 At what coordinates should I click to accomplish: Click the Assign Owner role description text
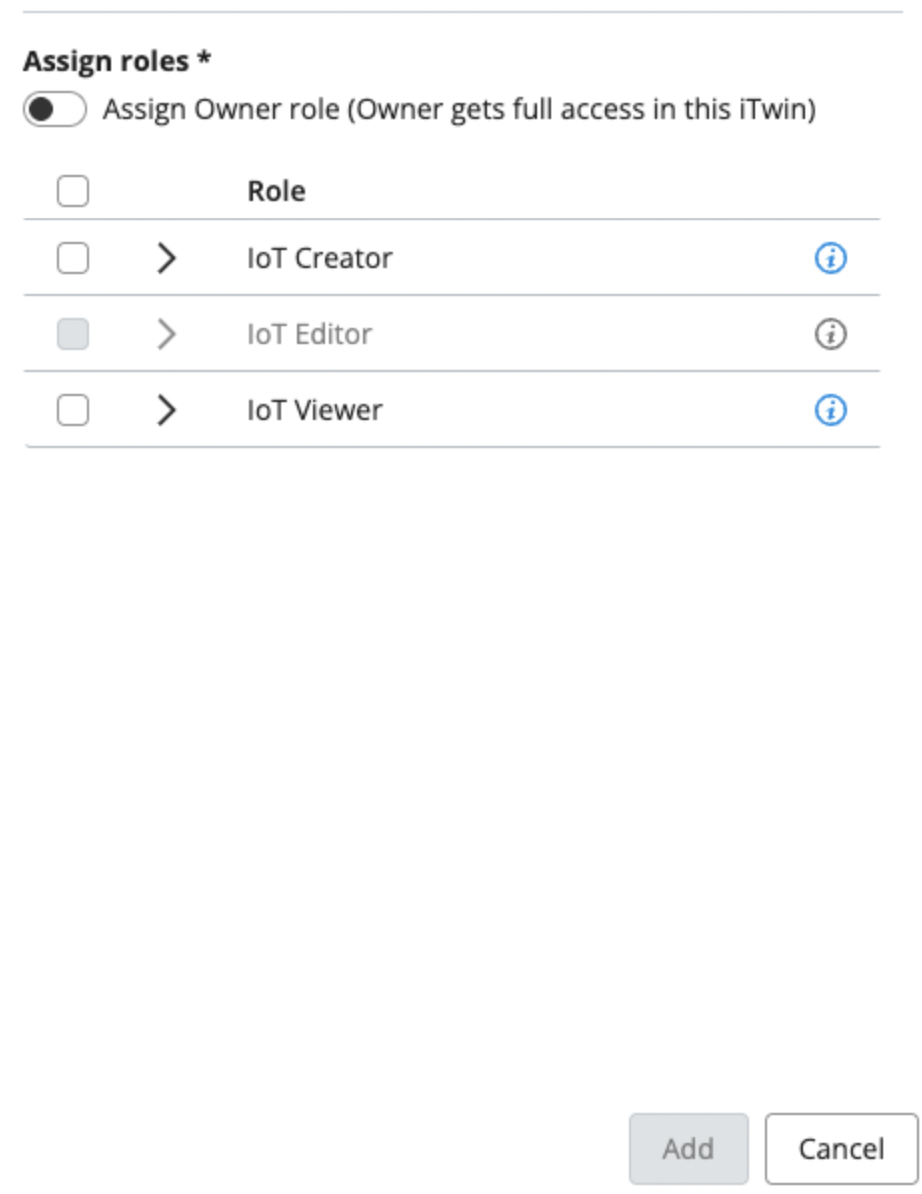pos(459,109)
